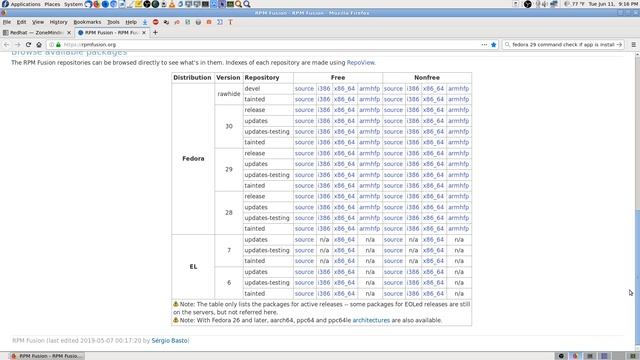Go to the Firefox Home page icon

point(39,44)
